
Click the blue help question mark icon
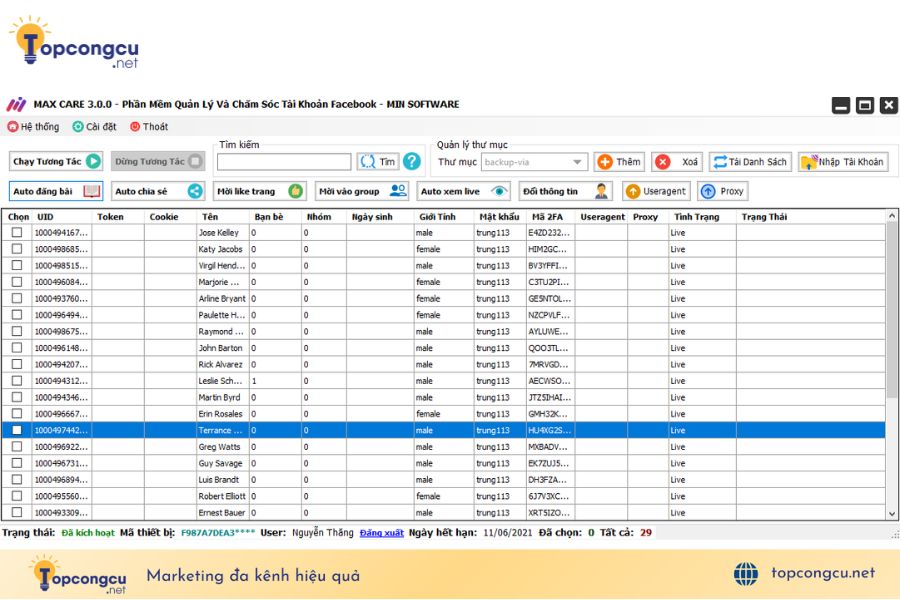point(412,162)
